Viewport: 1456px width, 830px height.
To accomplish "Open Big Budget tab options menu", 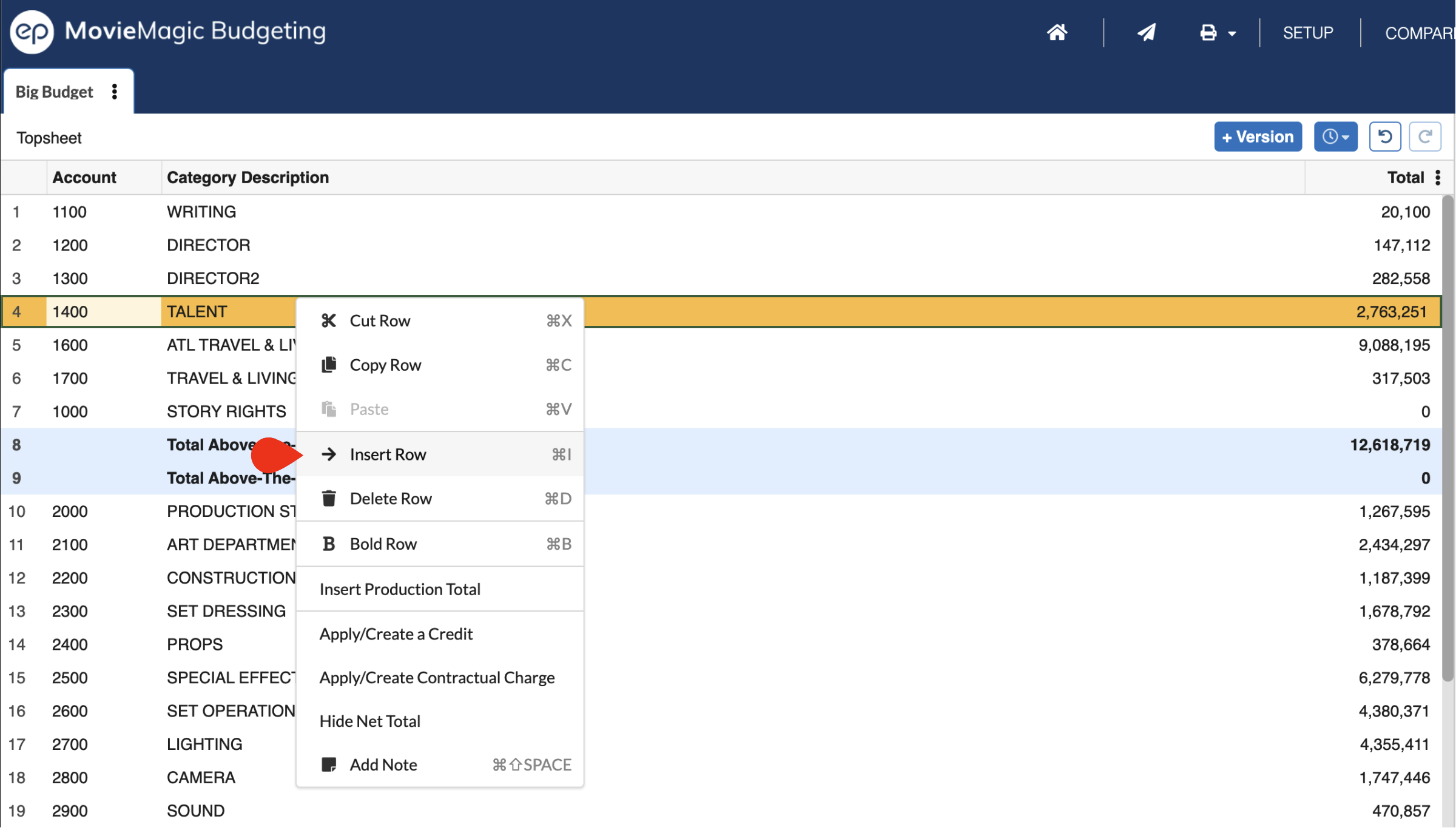I will 115,92.
